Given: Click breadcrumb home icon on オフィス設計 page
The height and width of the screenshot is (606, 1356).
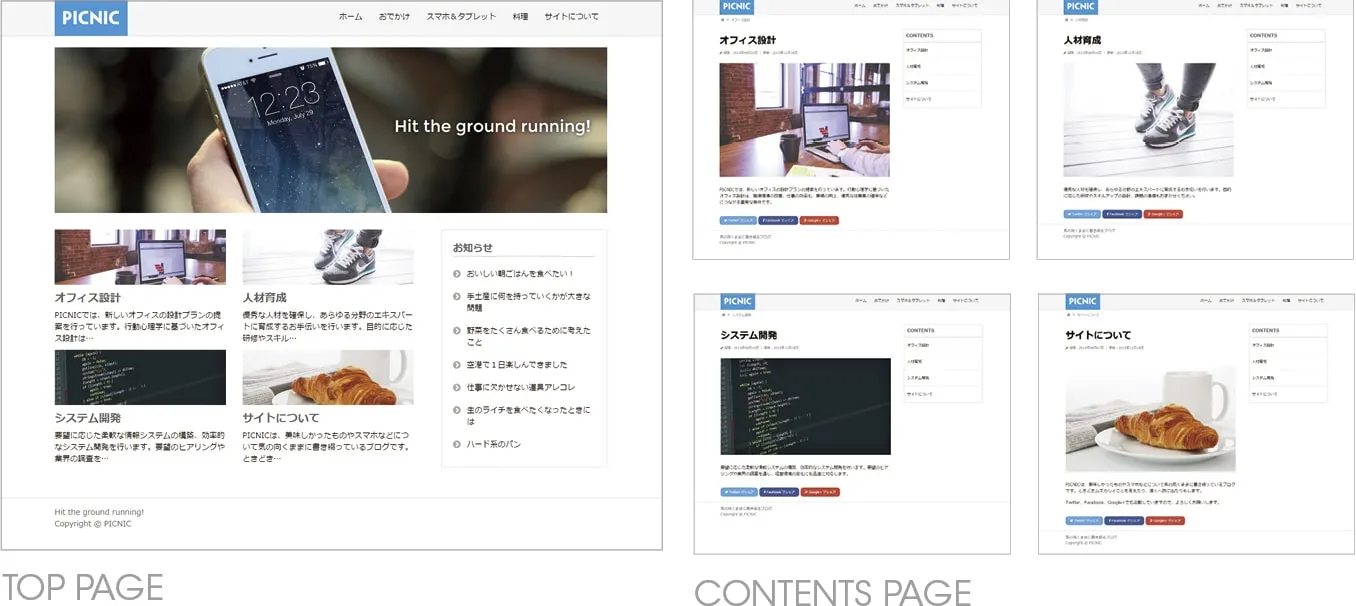Looking at the screenshot, I should tap(722, 20).
